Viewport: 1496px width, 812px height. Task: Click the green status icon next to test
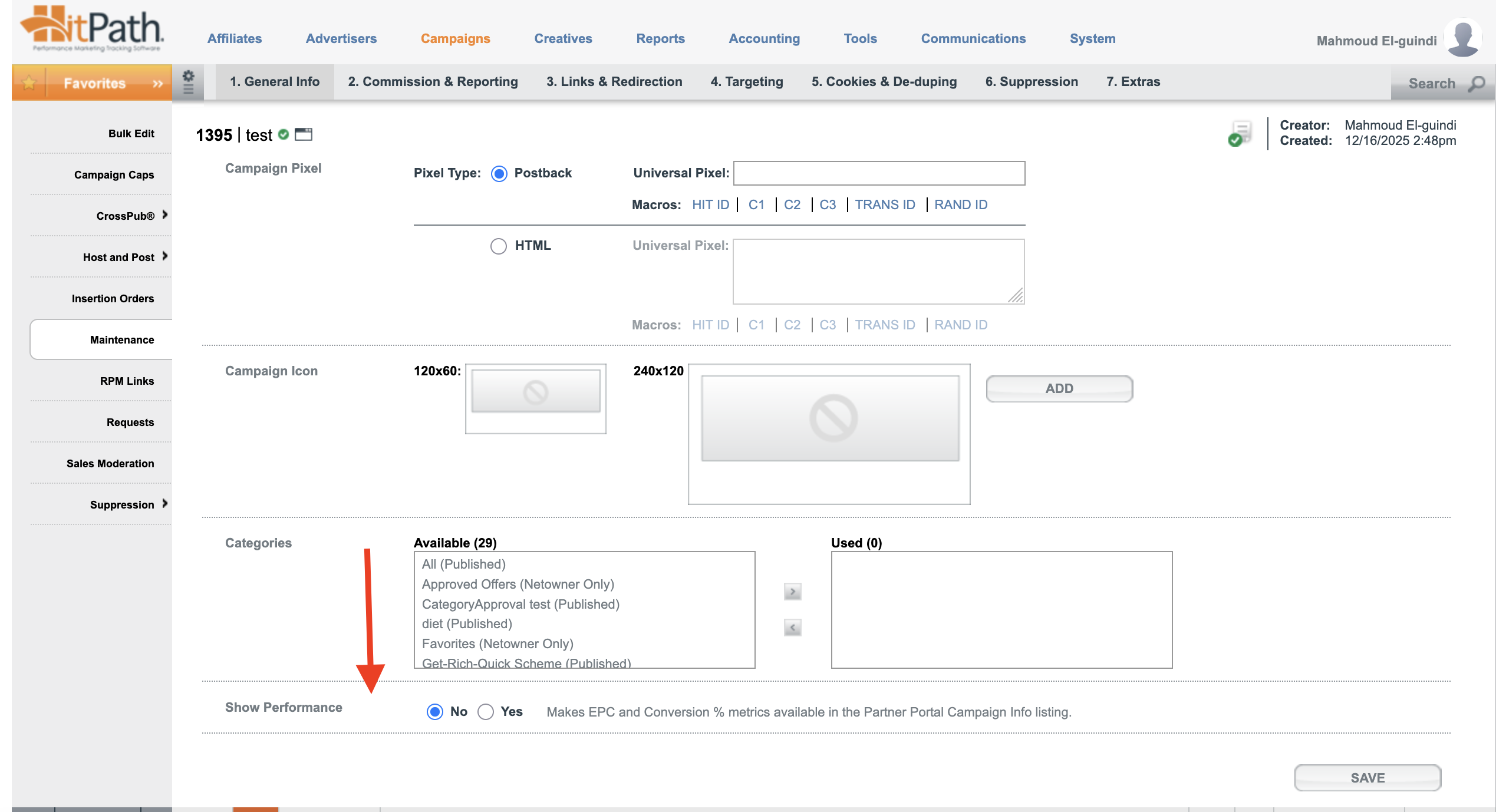pyautogui.click(x=284, y=134)
